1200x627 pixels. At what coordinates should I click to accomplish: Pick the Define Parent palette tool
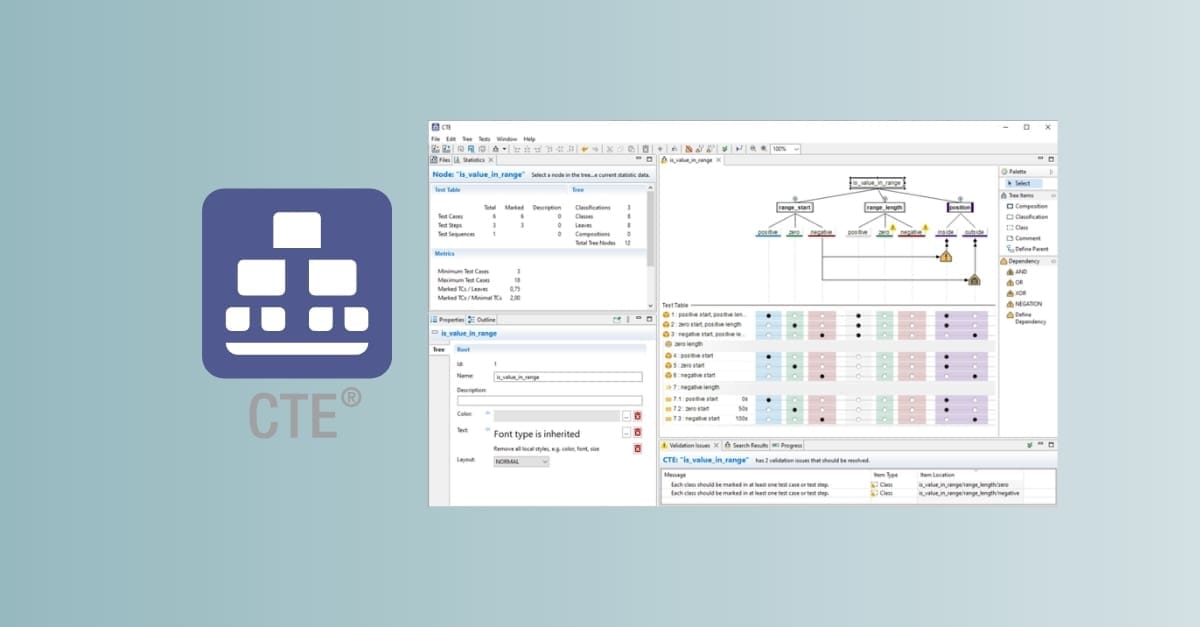tap(1027, 249)
